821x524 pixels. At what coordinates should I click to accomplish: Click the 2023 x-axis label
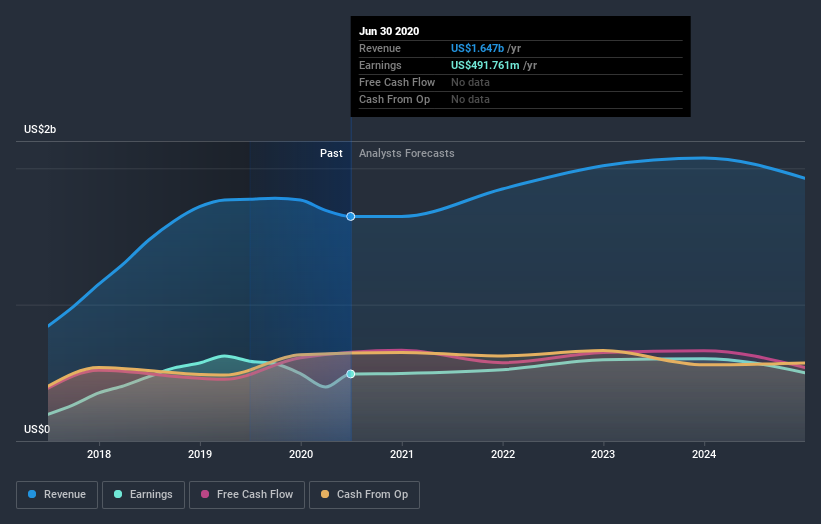pos(603,454)
